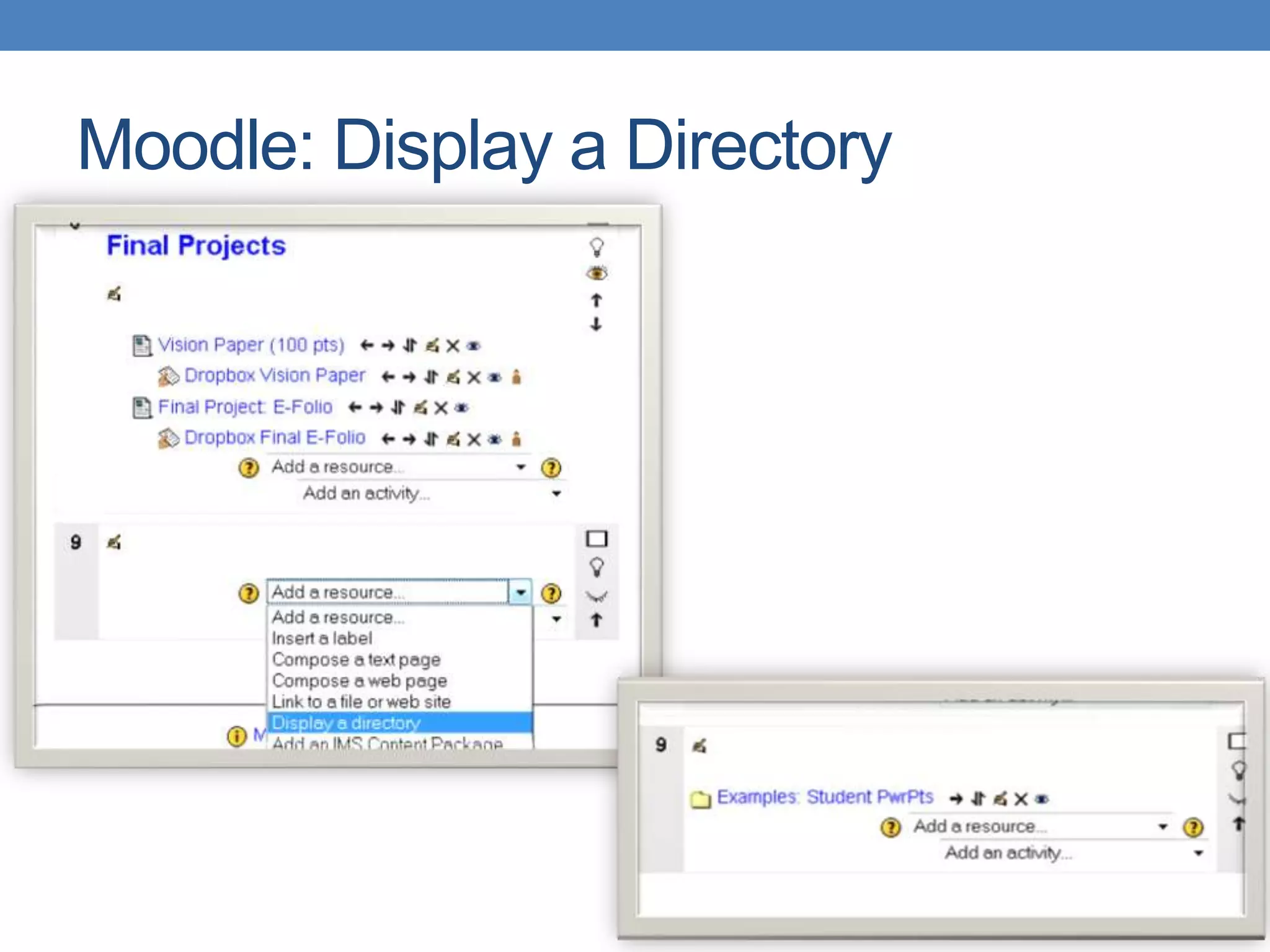Indent Dropbox Final E-Folio right
Screen dimensions: 1270x952
tap(409, 439)
